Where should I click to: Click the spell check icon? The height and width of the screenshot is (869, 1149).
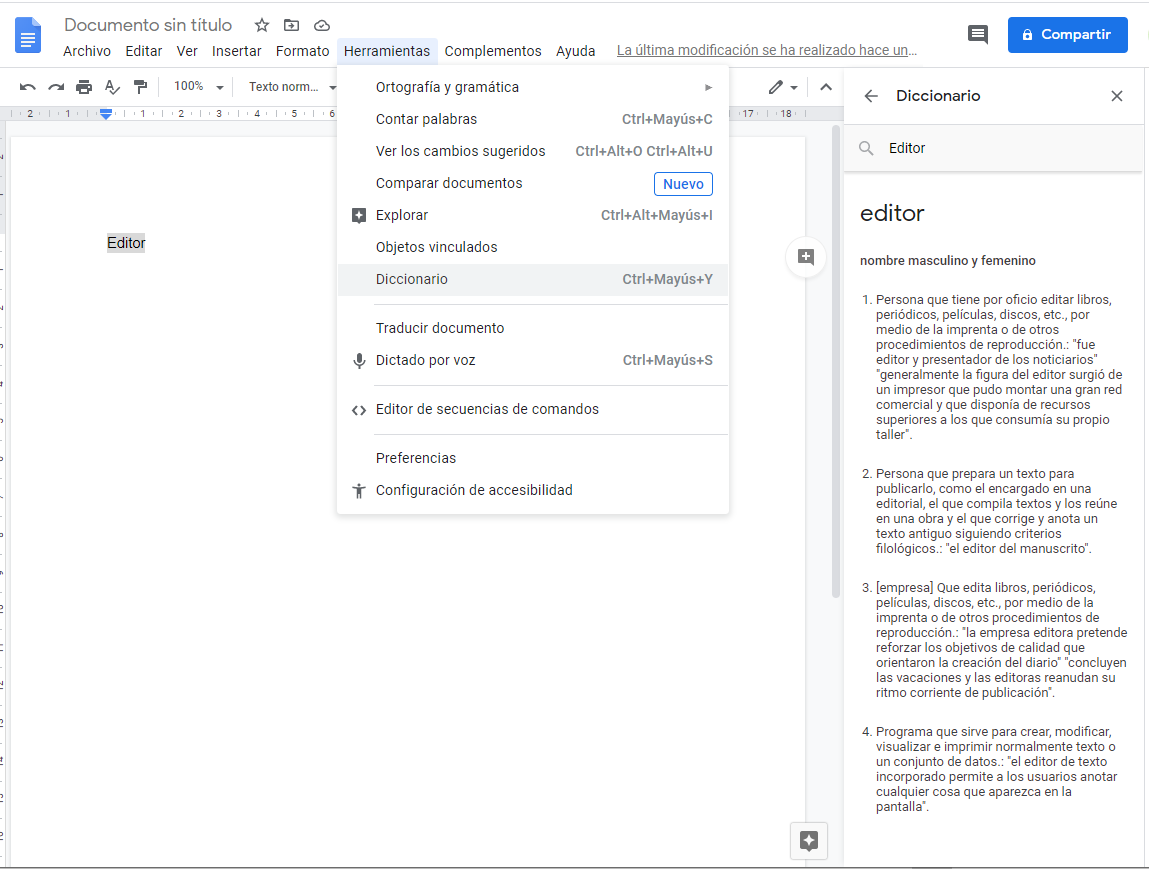coord(112,87)
